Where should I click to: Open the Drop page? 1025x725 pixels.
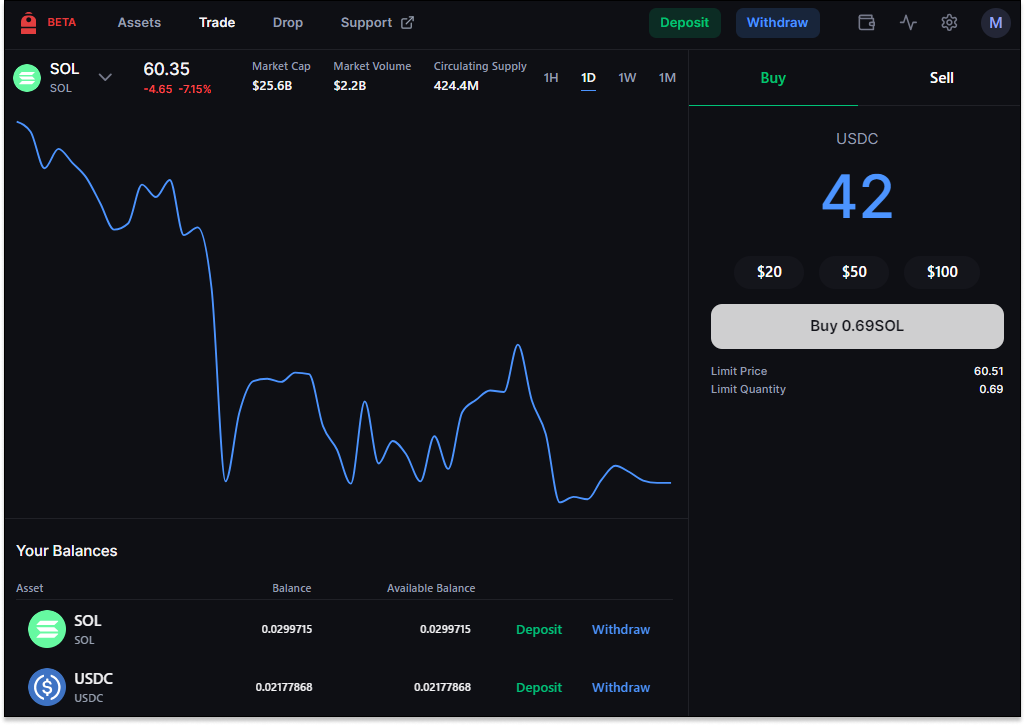[x=288, y=23]
